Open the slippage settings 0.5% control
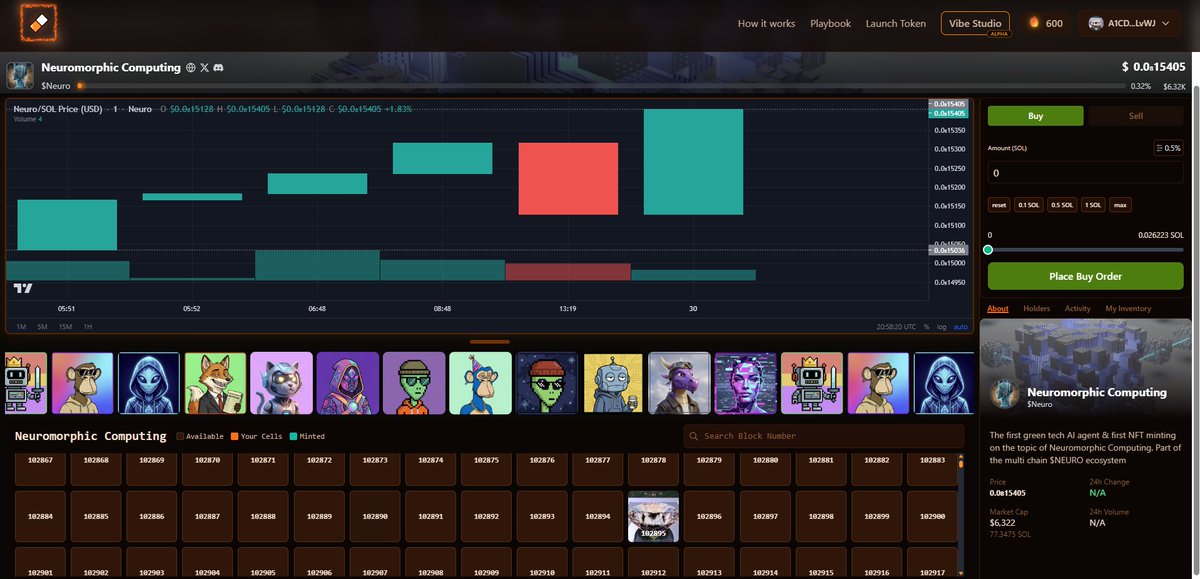1200x579 pixels. pyautogui.click(x=1168, y=148)
